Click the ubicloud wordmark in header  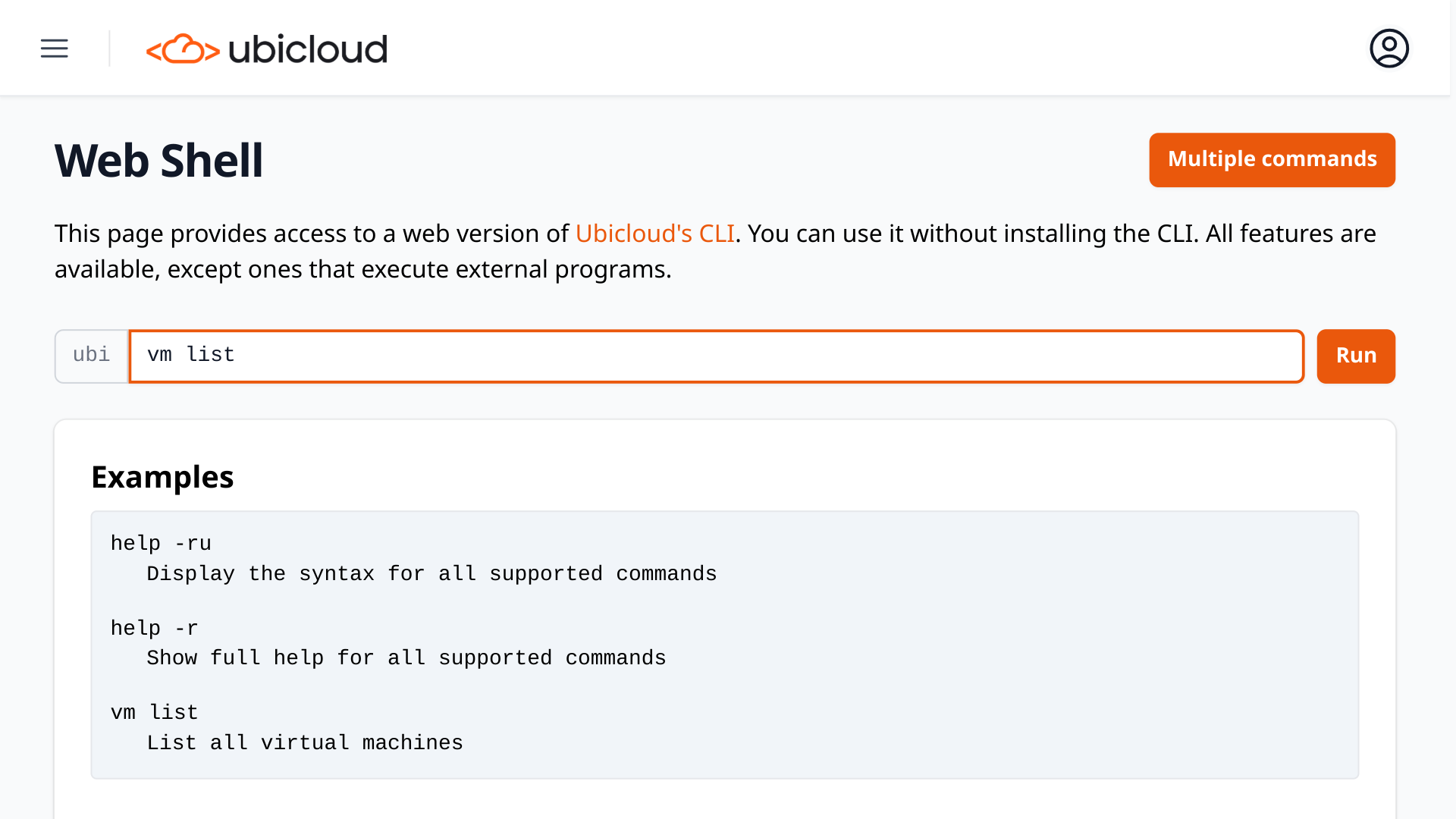[x=307, y=49]
